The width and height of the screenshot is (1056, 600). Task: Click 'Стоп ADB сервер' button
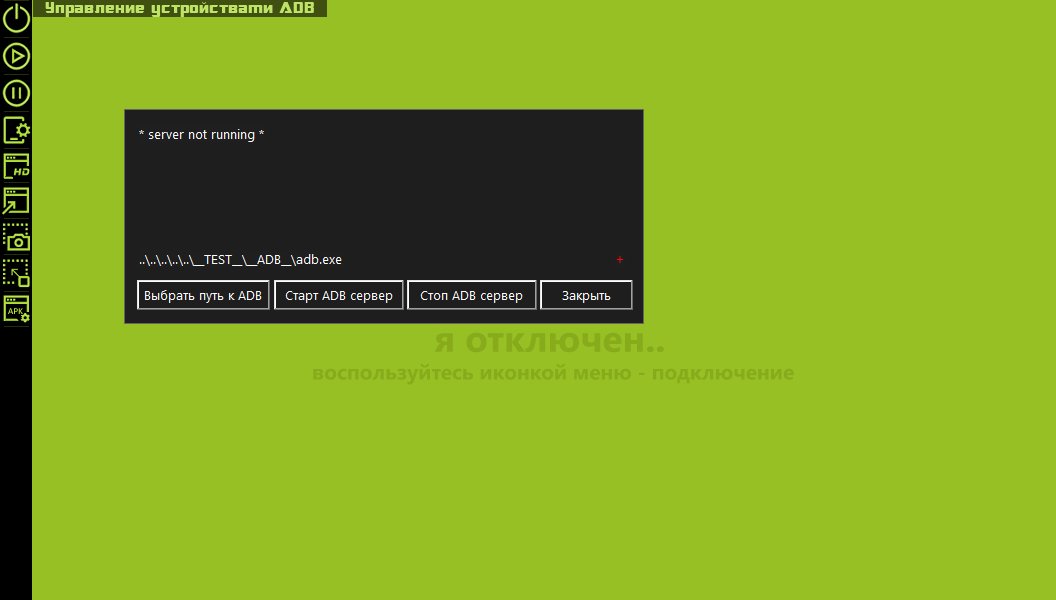click(471, 295)
